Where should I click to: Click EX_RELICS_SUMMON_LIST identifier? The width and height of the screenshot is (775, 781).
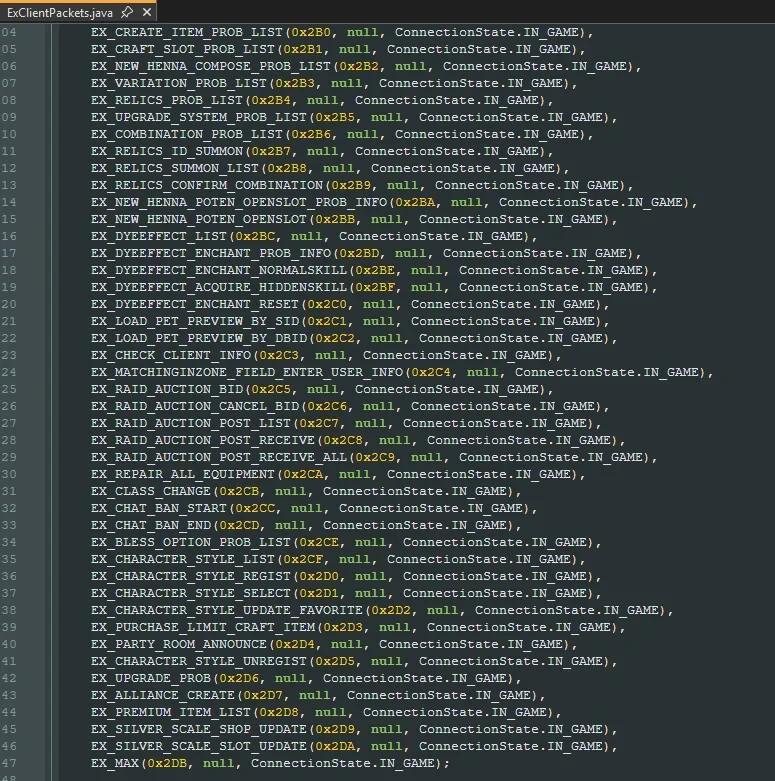[175, 168]
